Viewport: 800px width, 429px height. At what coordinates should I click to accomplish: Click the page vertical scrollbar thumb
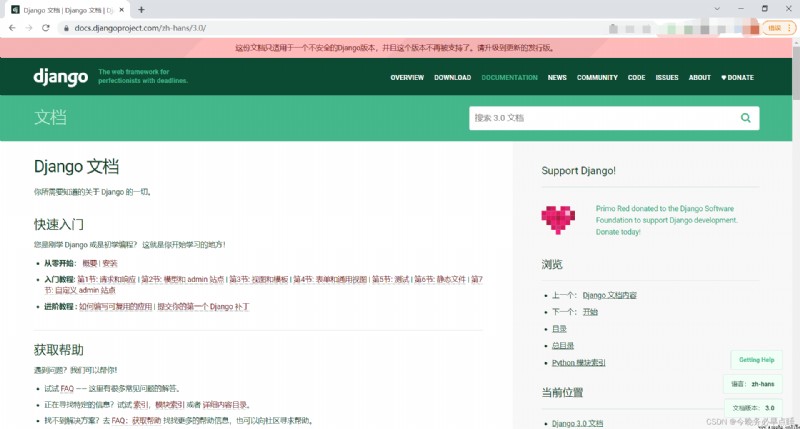(x=796, y=71)
